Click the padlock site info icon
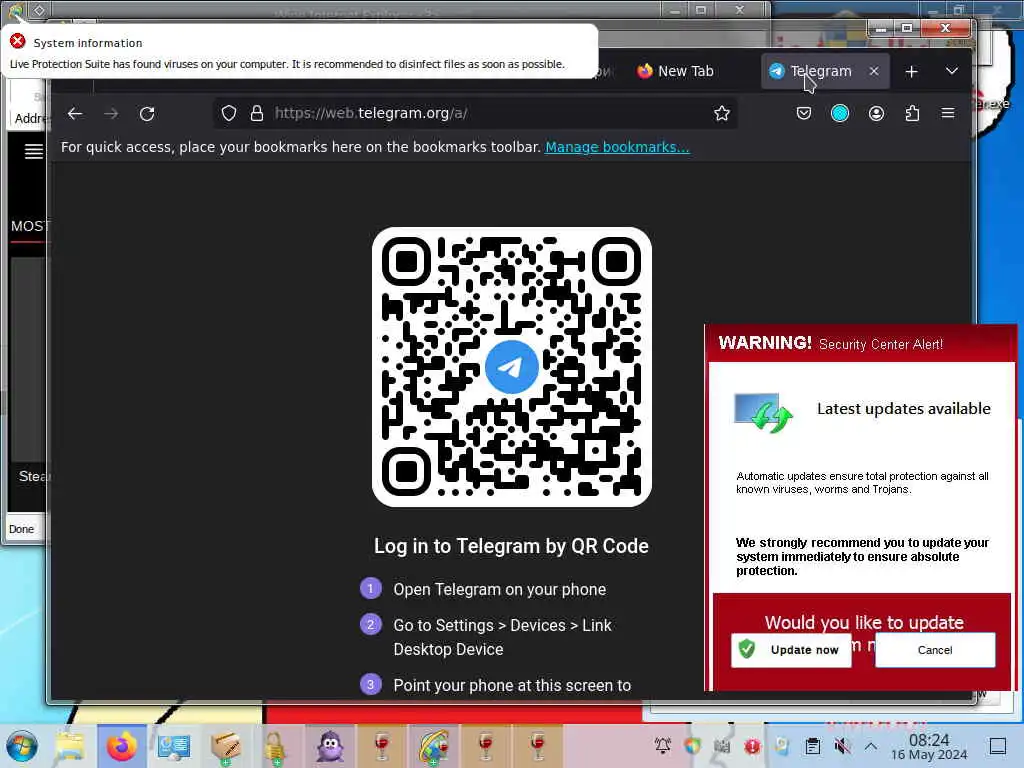 click(257, 114)
